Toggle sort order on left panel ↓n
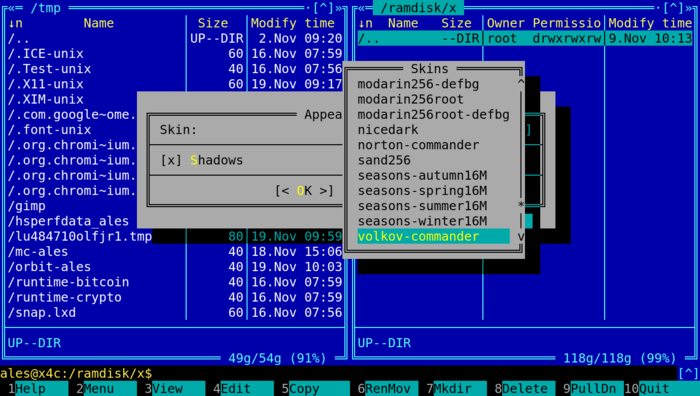This screenshot has height=396, width=700. 15,23
